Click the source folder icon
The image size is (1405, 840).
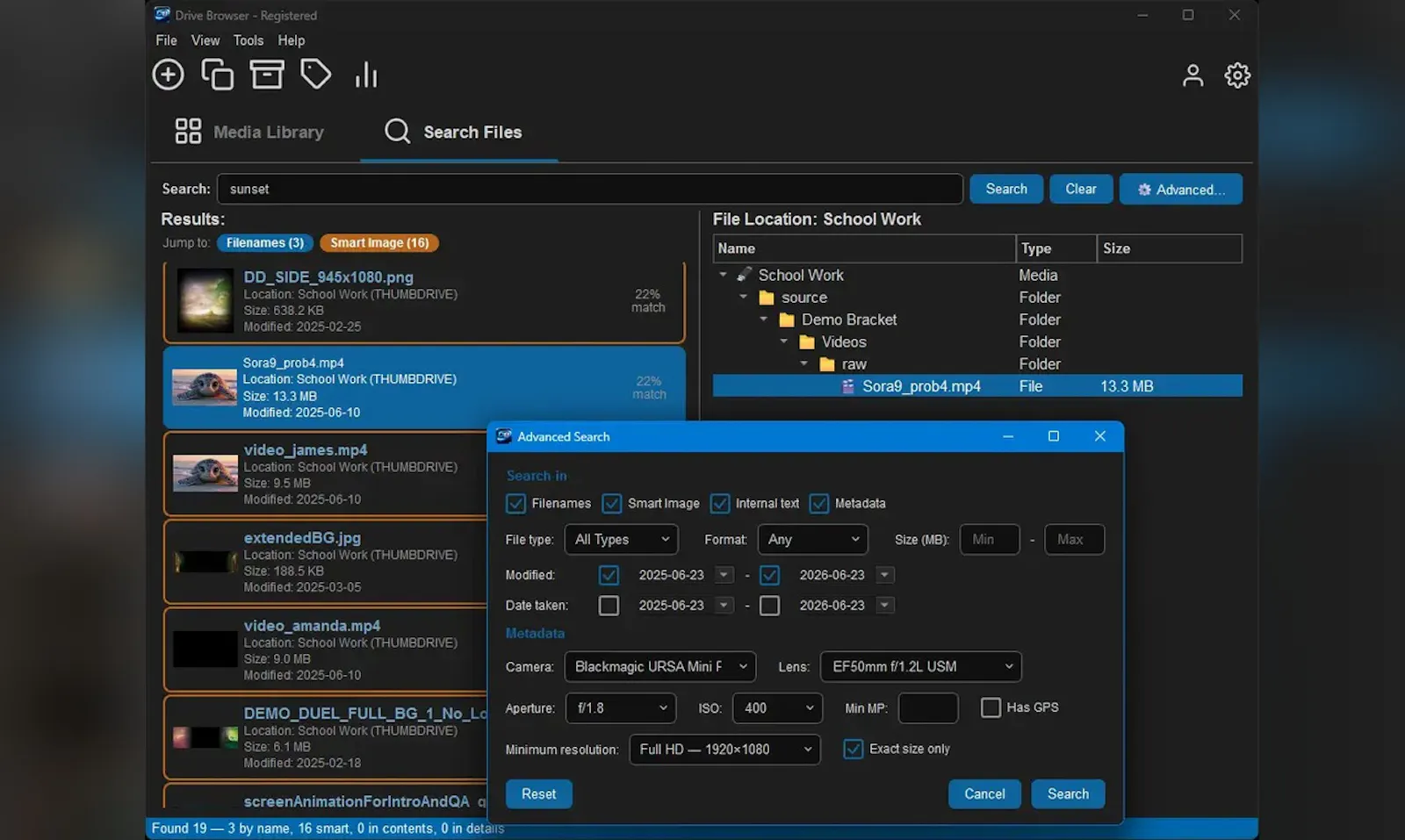tap(767, 298)
